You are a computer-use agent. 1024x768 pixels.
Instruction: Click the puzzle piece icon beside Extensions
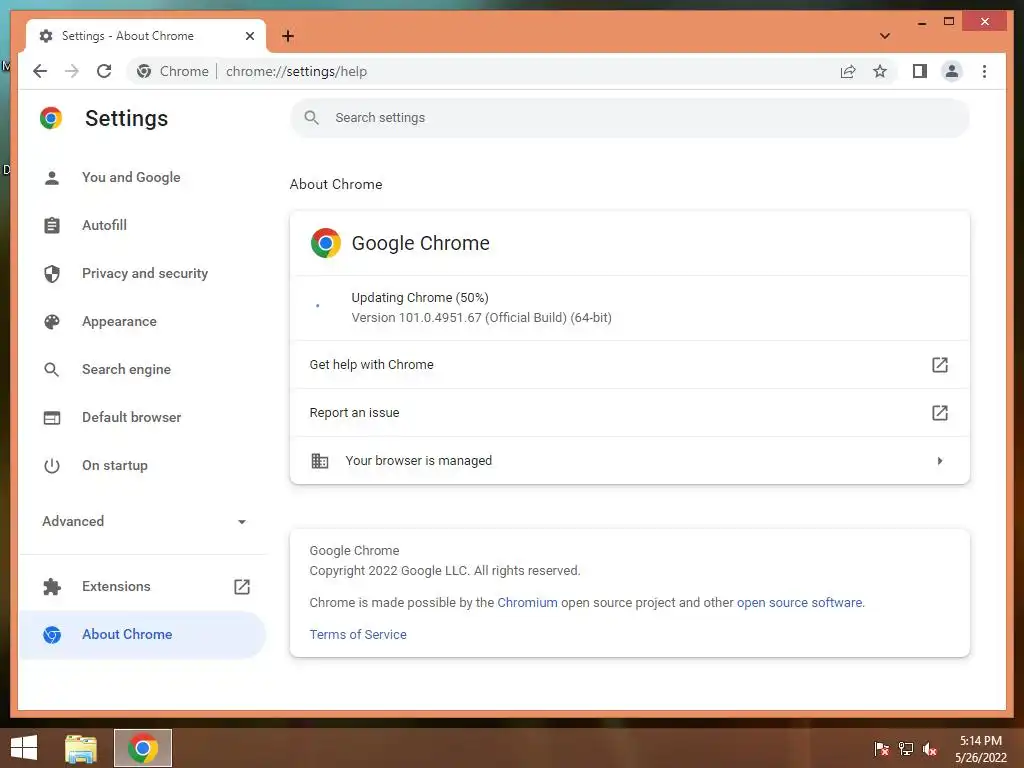coord(52,586)
